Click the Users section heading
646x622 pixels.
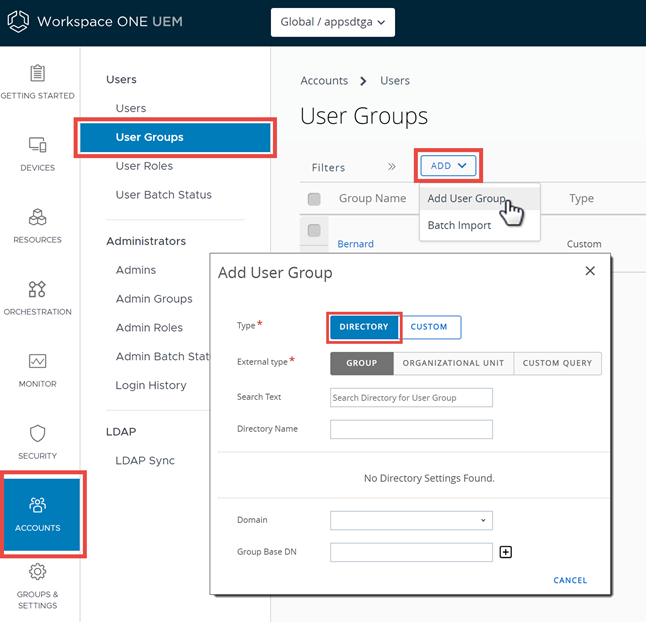[x=121, y=80]
